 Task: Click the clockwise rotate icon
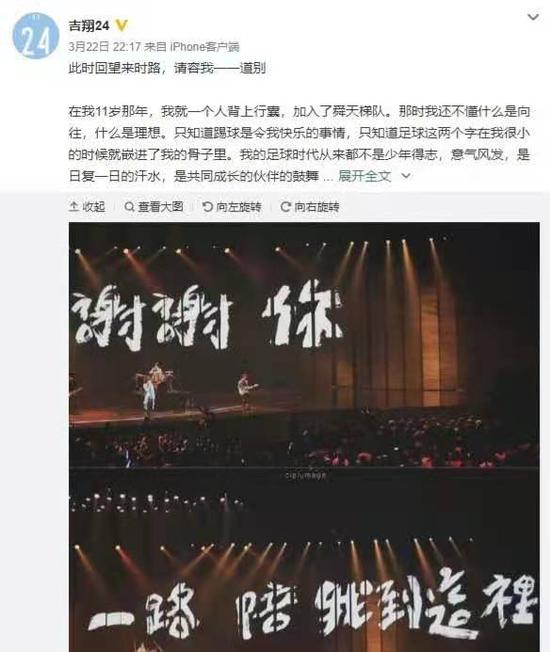285,207
